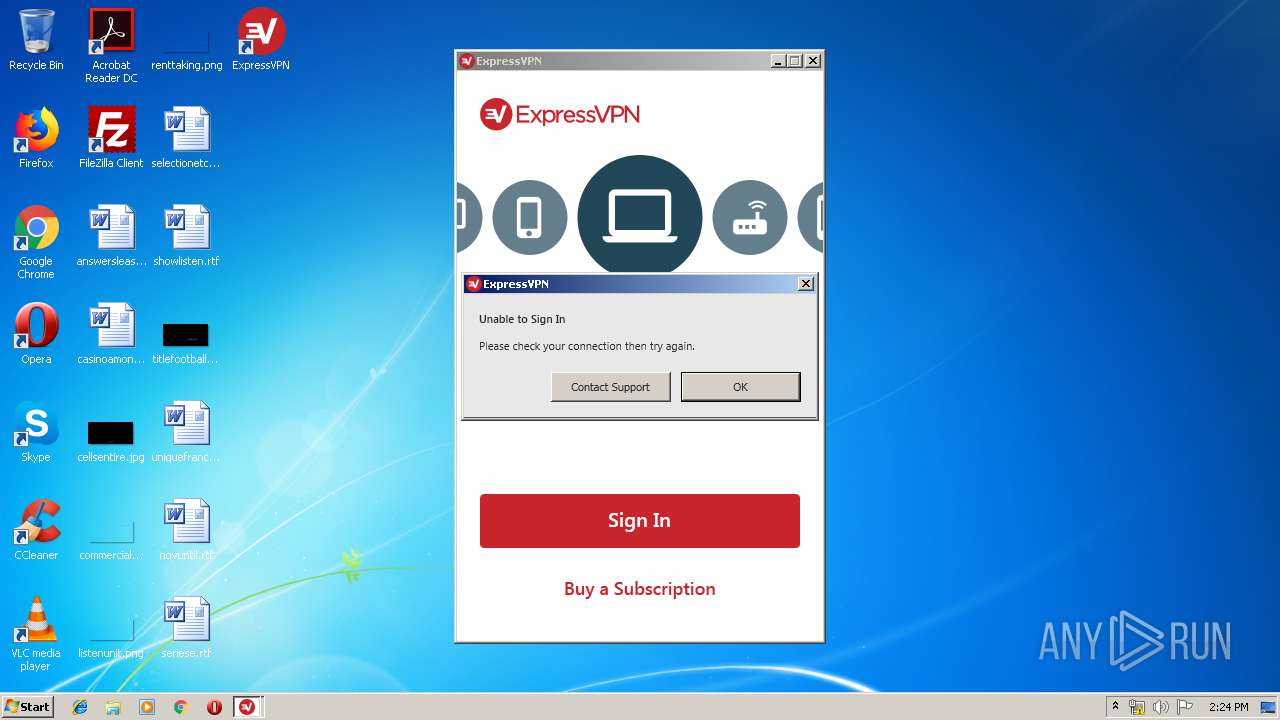Select the smartphone device icon

pyautogui.click(x=529, y=217)
